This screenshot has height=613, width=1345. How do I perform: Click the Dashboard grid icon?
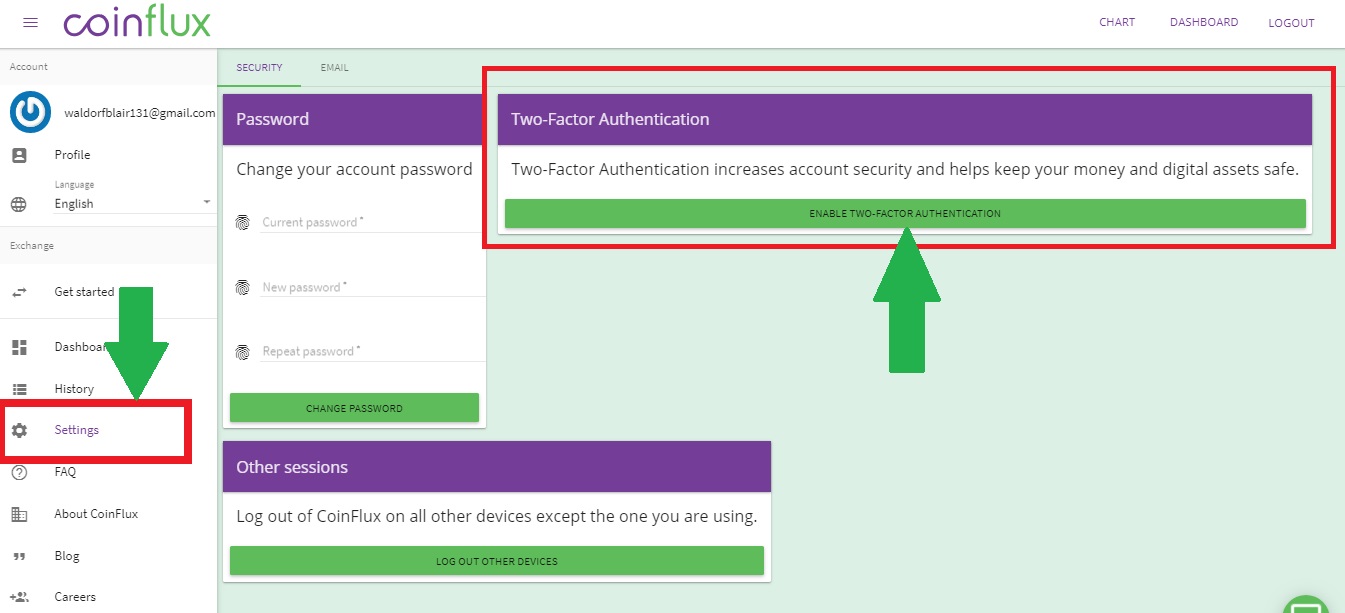19,347
